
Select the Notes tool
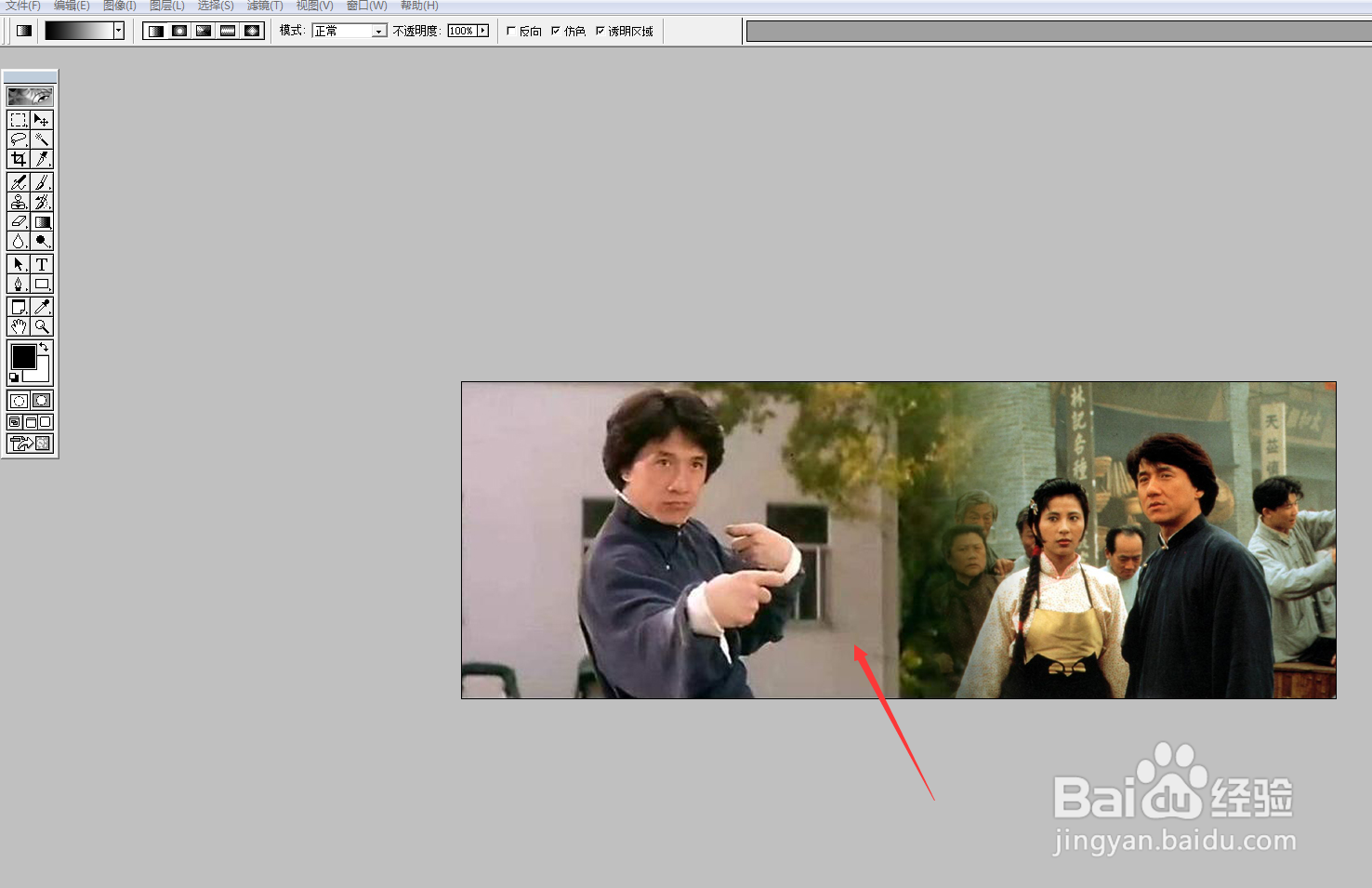[x=19, y=307]
